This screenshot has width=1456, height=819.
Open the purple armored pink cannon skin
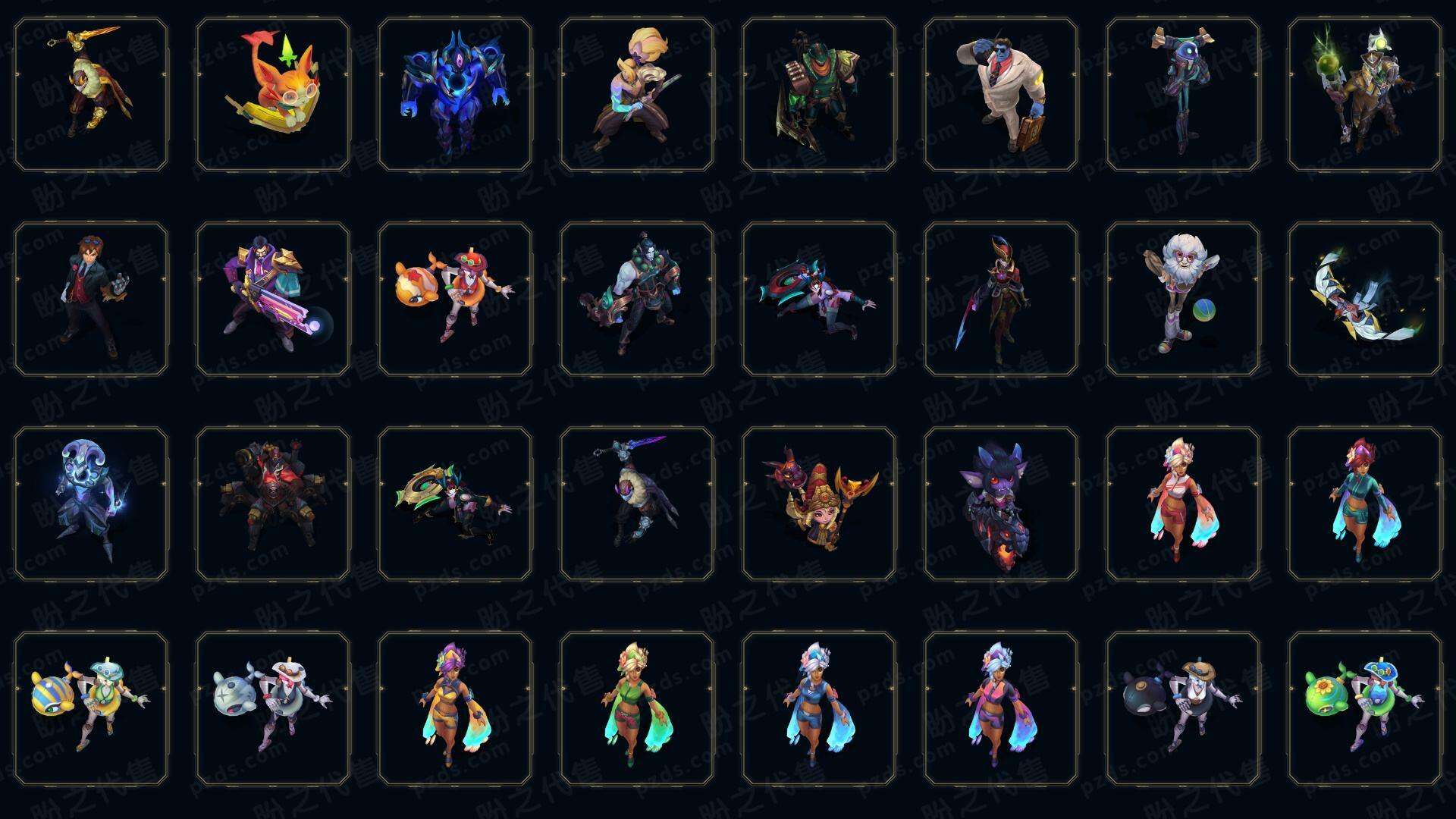[x=273, y=299]
